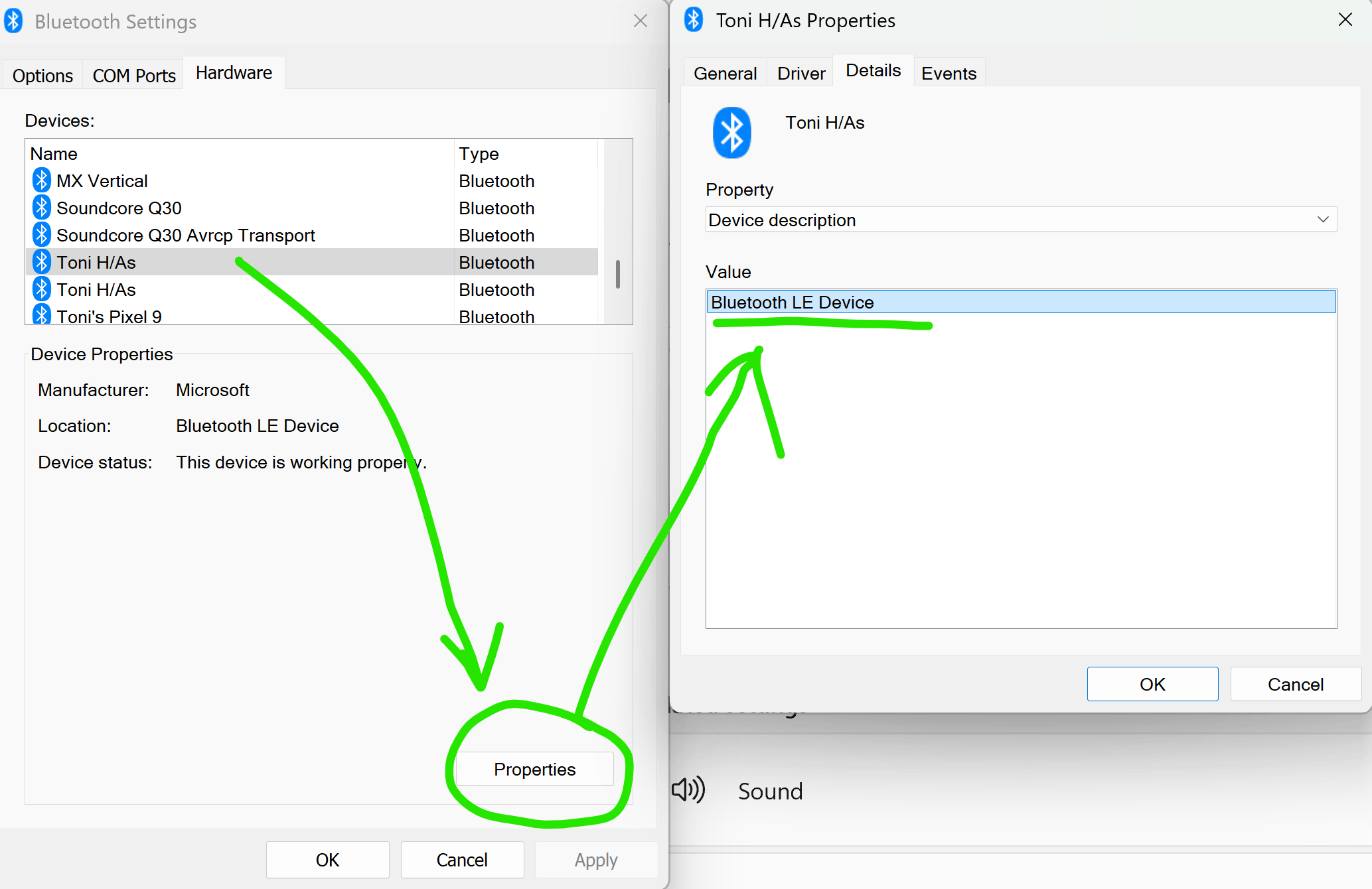
Task: Click the Properties button
Action: coord(534,770)
